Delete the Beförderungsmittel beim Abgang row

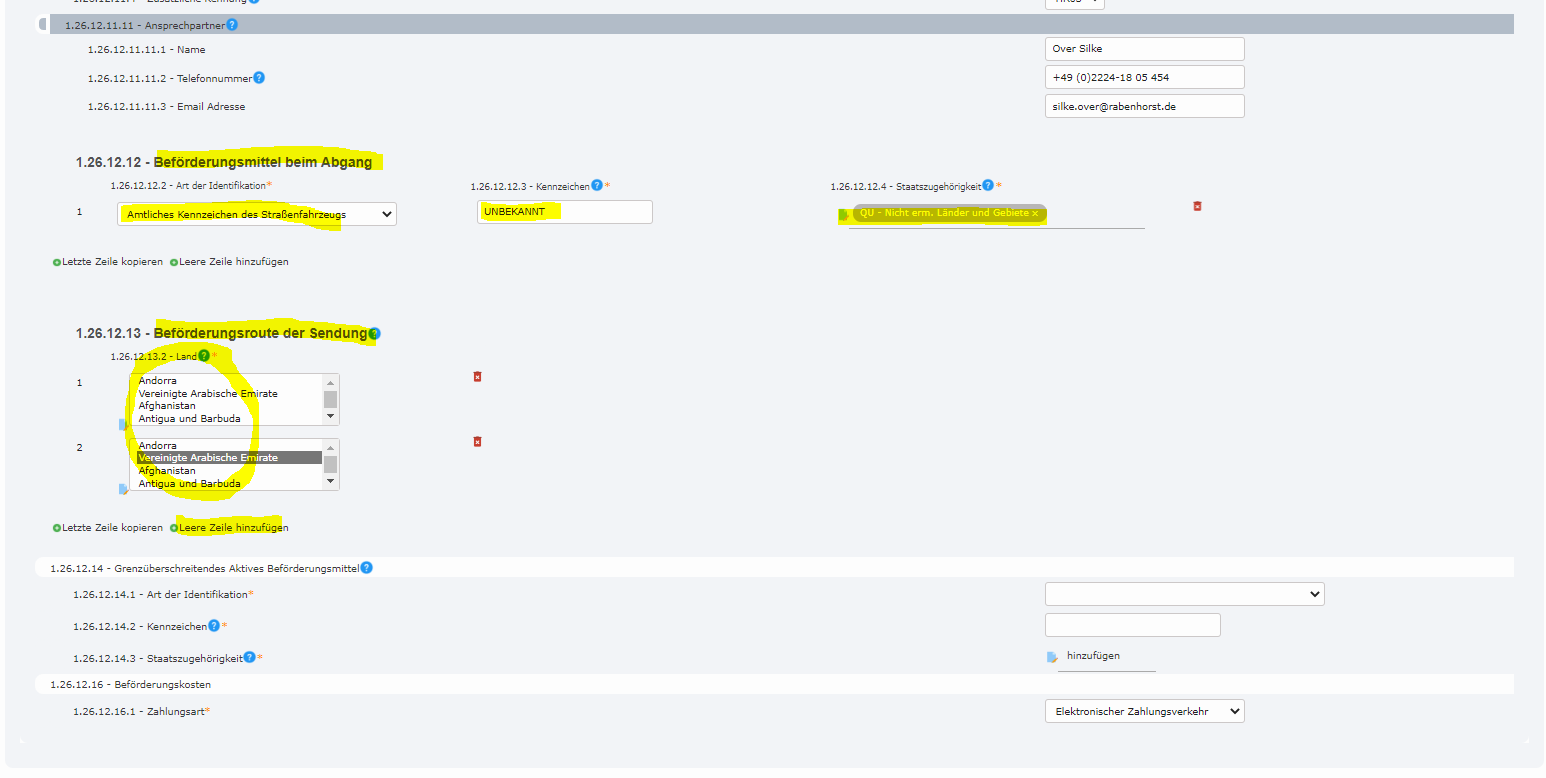[x=1197, y=206]
